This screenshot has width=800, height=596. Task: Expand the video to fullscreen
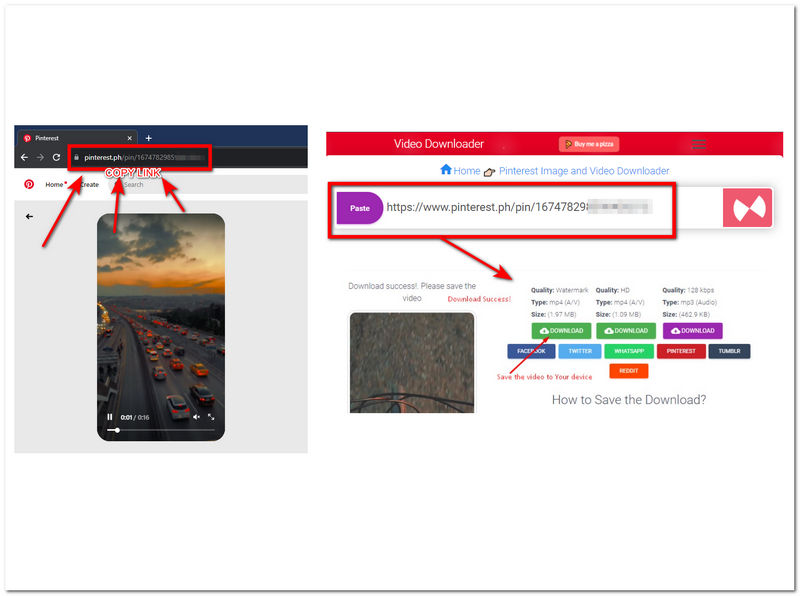(x=212, y=417)
